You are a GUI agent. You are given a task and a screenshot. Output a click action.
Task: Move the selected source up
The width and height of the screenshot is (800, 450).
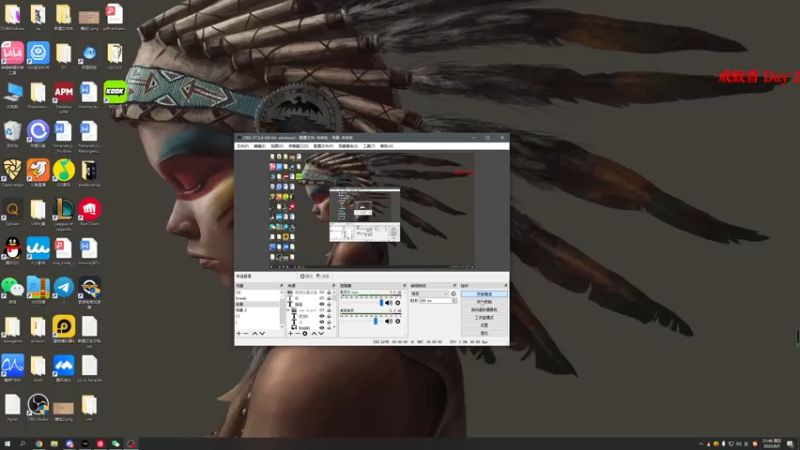314,333
